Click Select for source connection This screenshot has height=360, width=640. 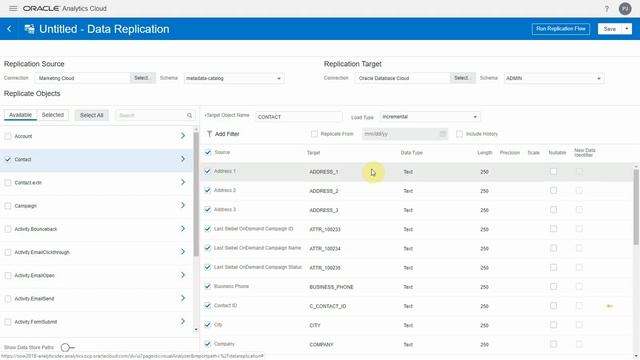pos(142,78)
